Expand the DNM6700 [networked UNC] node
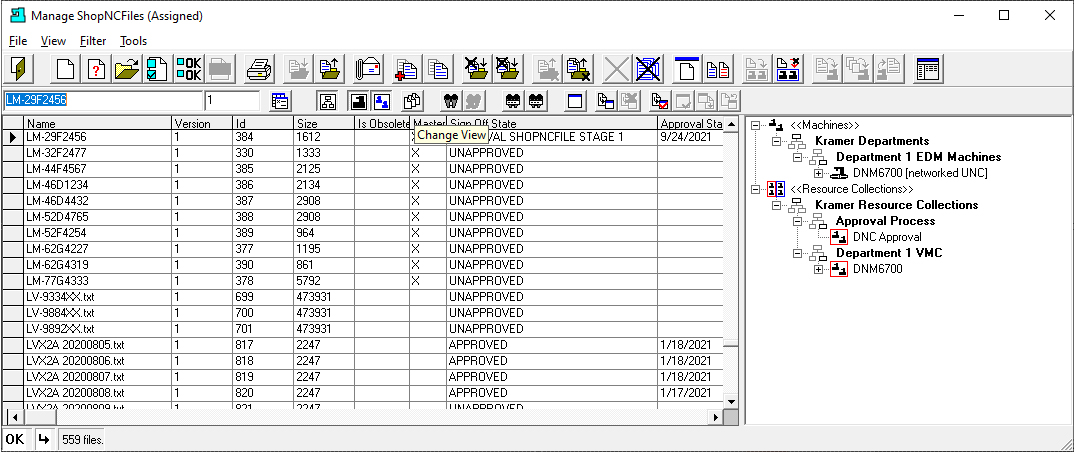The width and height of the screenshot is (1076, 452). (x=818, y=173)
